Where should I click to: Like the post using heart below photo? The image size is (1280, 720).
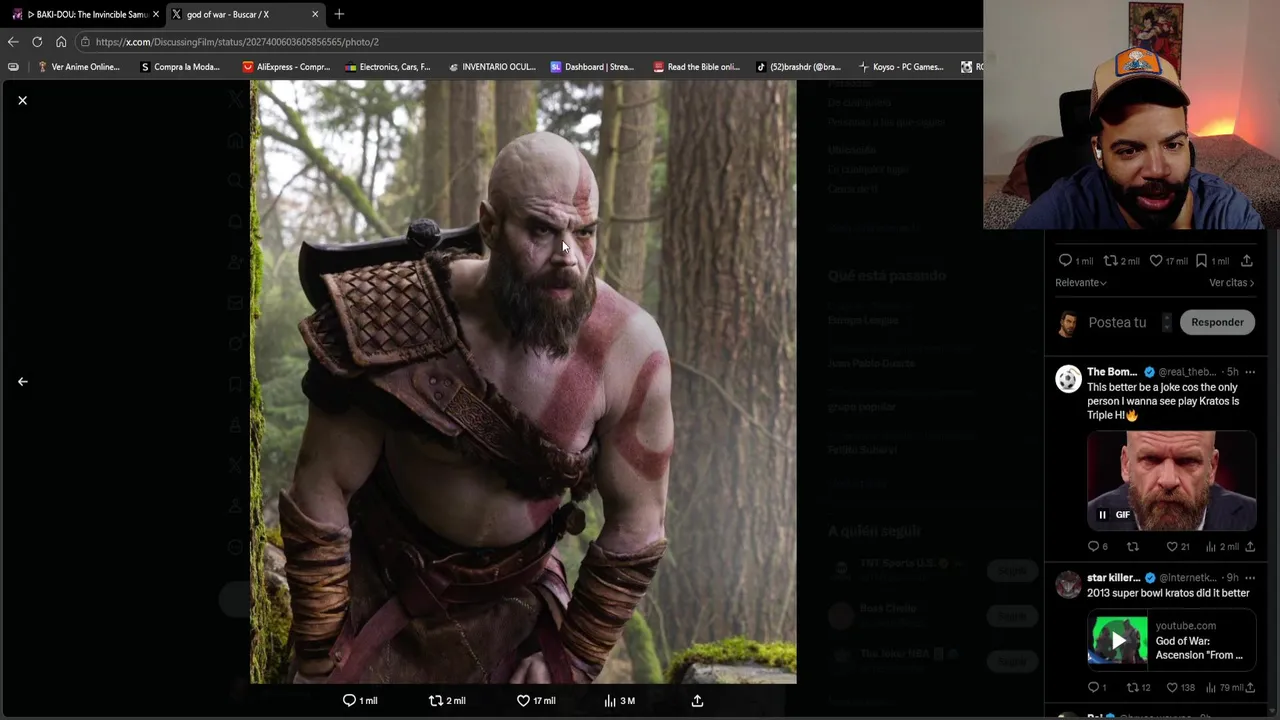pyautogui.click(x=523, y=701)
